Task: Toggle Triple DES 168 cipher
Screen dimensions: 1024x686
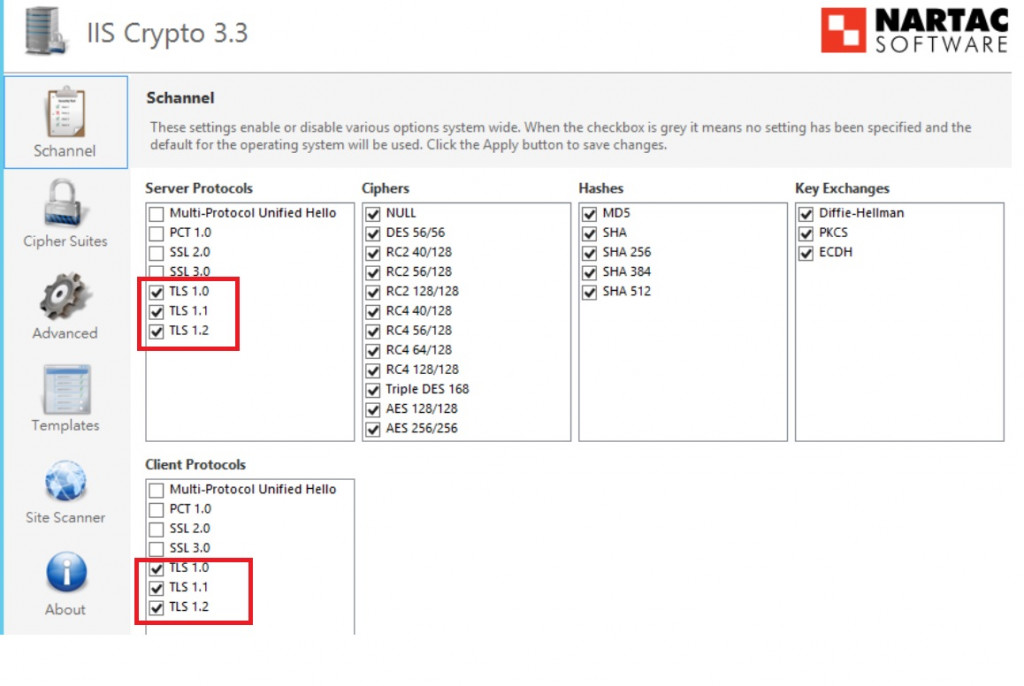Action: (x=373, y=390)
